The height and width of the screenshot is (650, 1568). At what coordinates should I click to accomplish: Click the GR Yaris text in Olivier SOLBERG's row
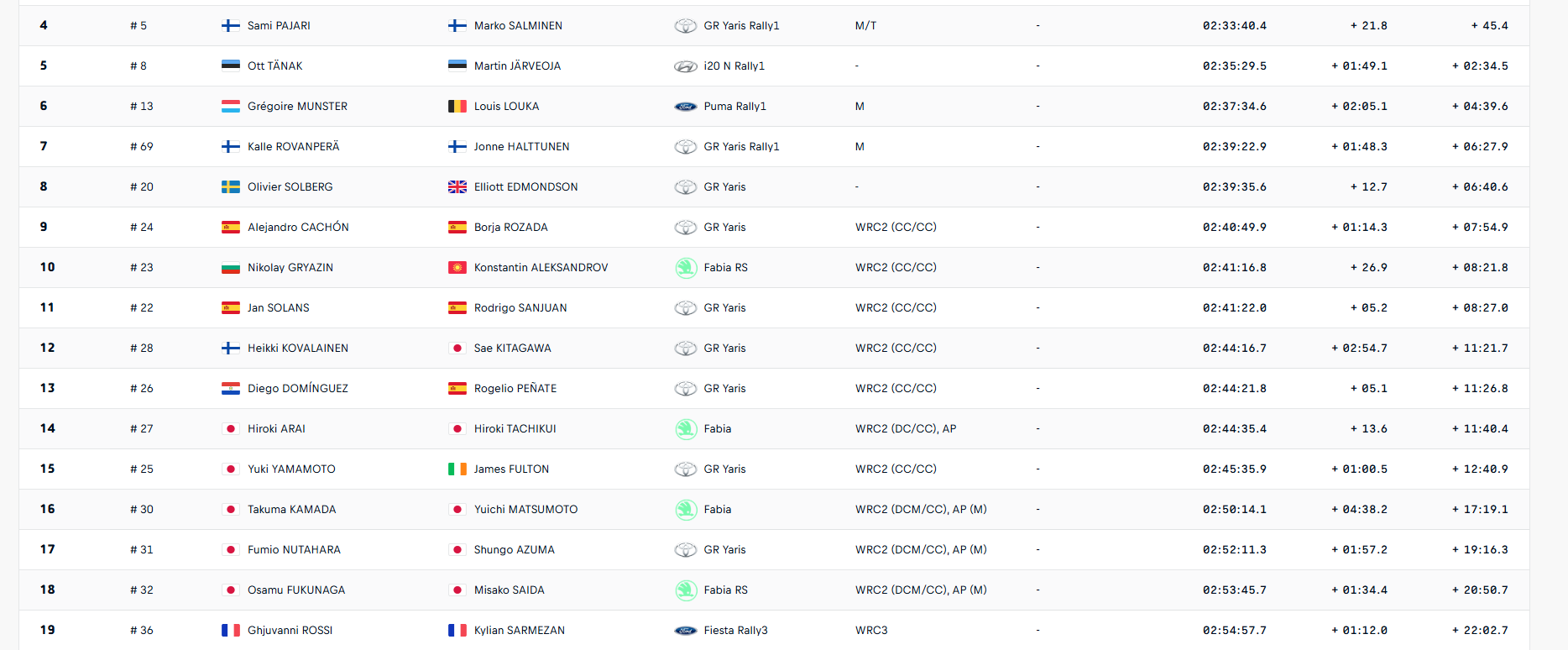pos(724,187)
